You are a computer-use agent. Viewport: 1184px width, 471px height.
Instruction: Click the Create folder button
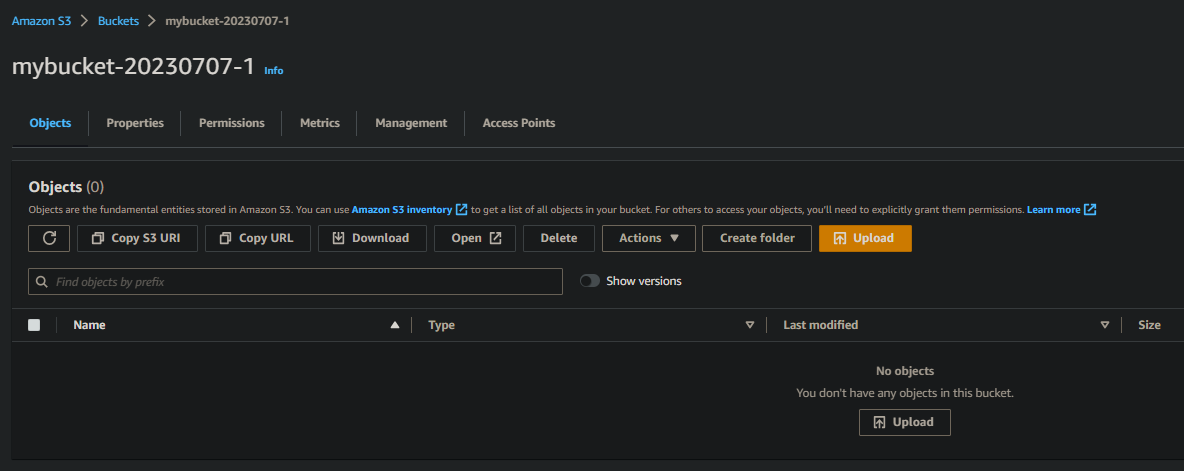757,238
